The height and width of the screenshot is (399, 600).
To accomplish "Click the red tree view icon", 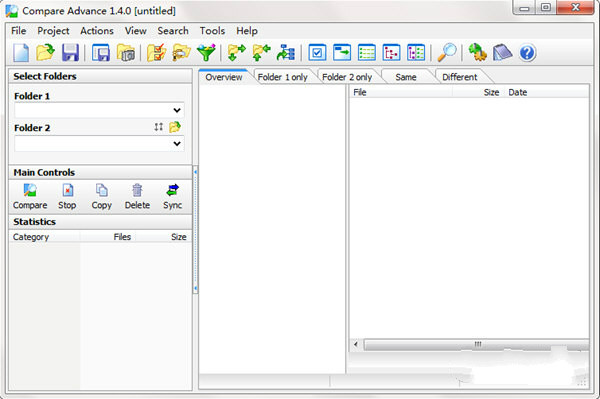I will [x=391, y=53].
